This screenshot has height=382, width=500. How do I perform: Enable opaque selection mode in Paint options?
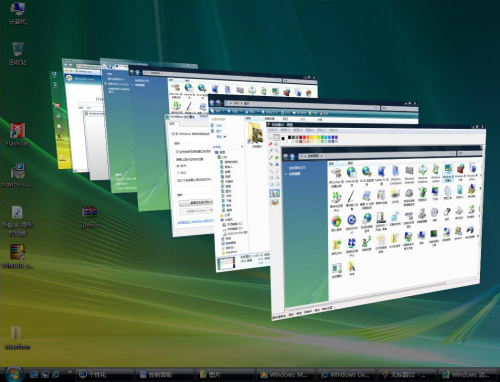click(x=275, y=193)
